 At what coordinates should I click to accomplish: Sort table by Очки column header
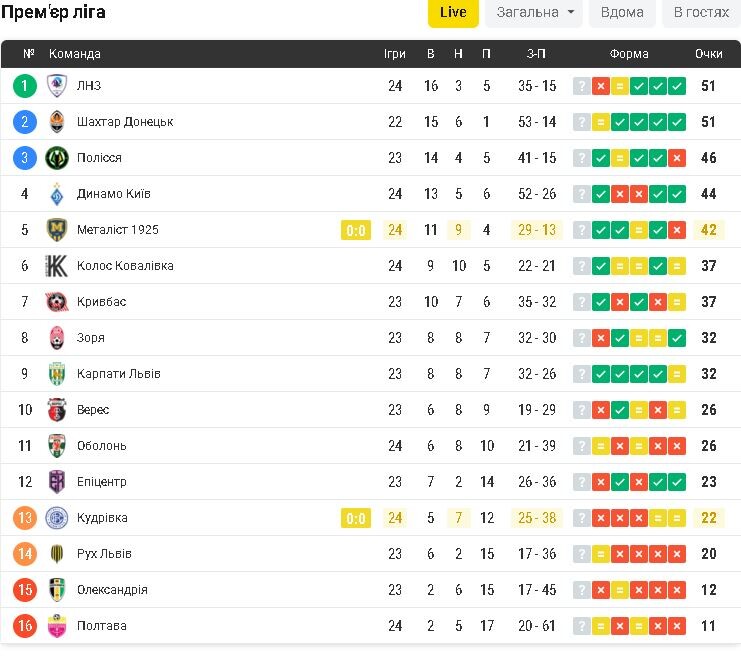709,54
